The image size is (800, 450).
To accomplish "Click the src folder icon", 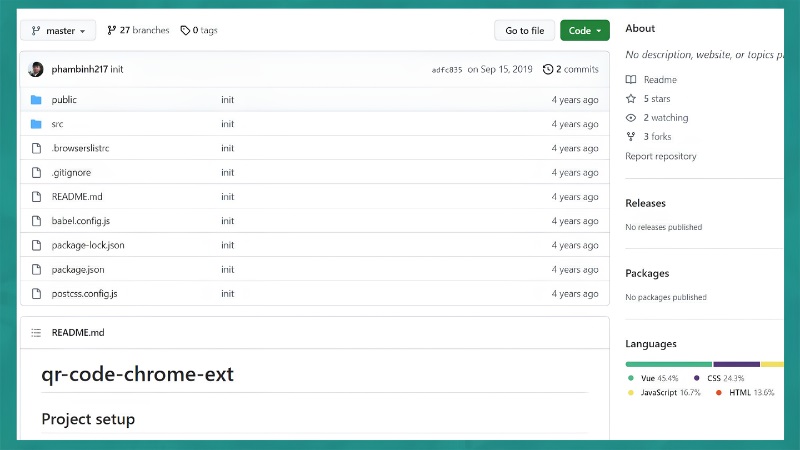I will pyautogui.click(x=36, y=124).
